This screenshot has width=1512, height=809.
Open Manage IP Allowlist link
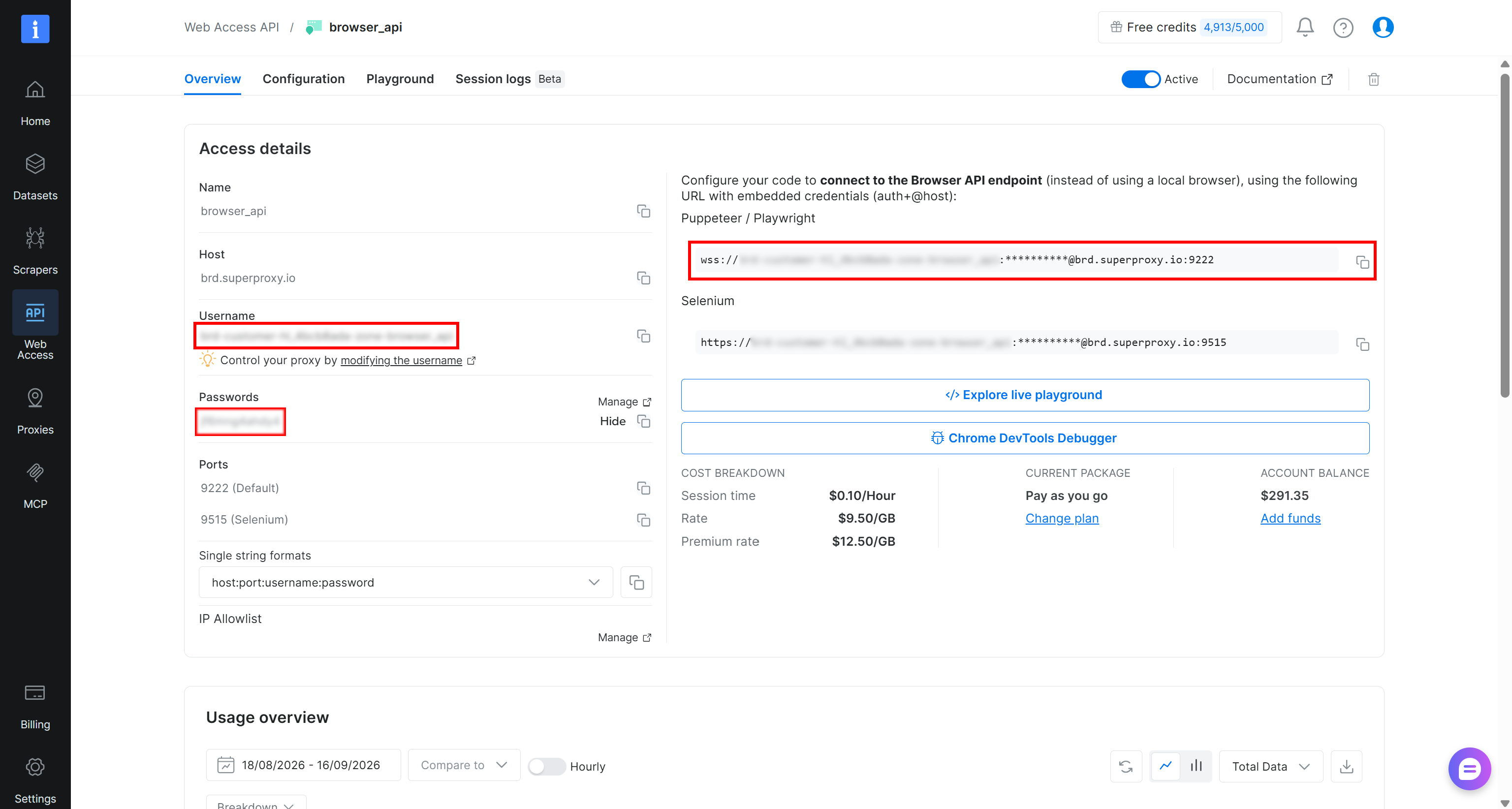pos(624,638)
